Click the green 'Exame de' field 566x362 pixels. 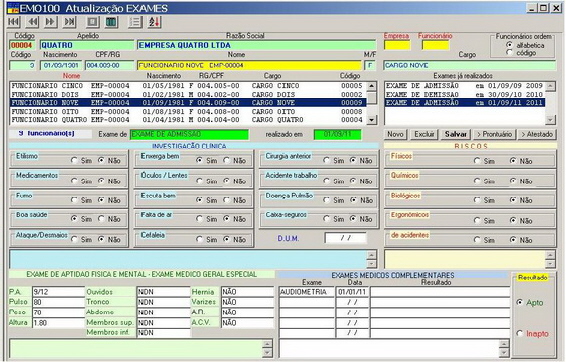pos(189,134)
